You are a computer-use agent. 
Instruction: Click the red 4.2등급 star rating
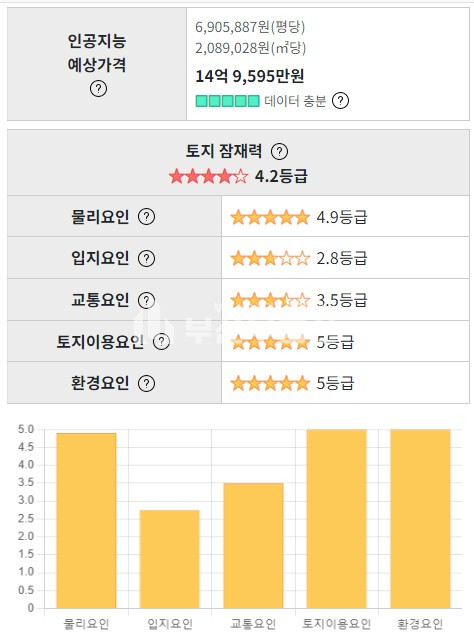[x=209, y=176]
